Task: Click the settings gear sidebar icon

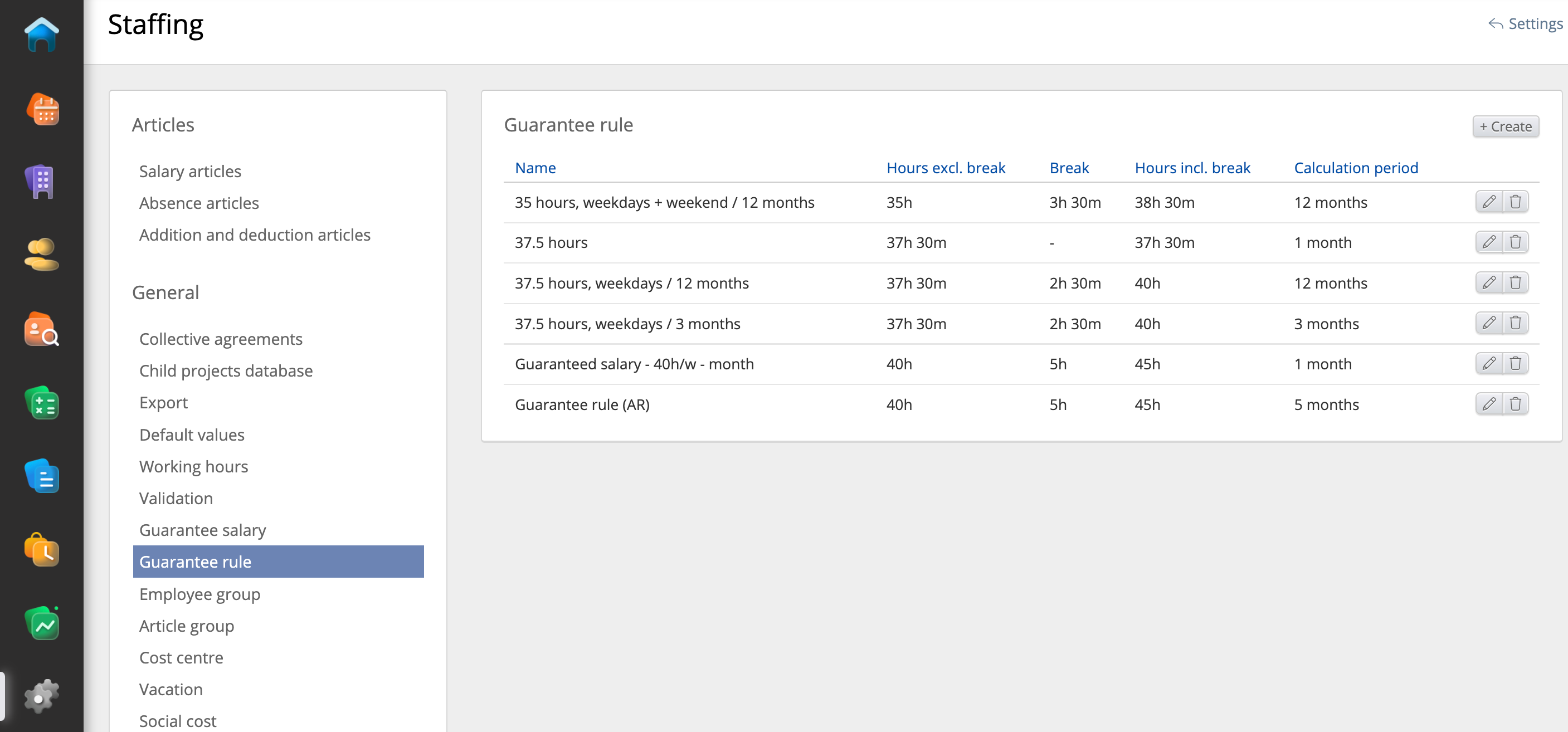Action: point(41,696)
